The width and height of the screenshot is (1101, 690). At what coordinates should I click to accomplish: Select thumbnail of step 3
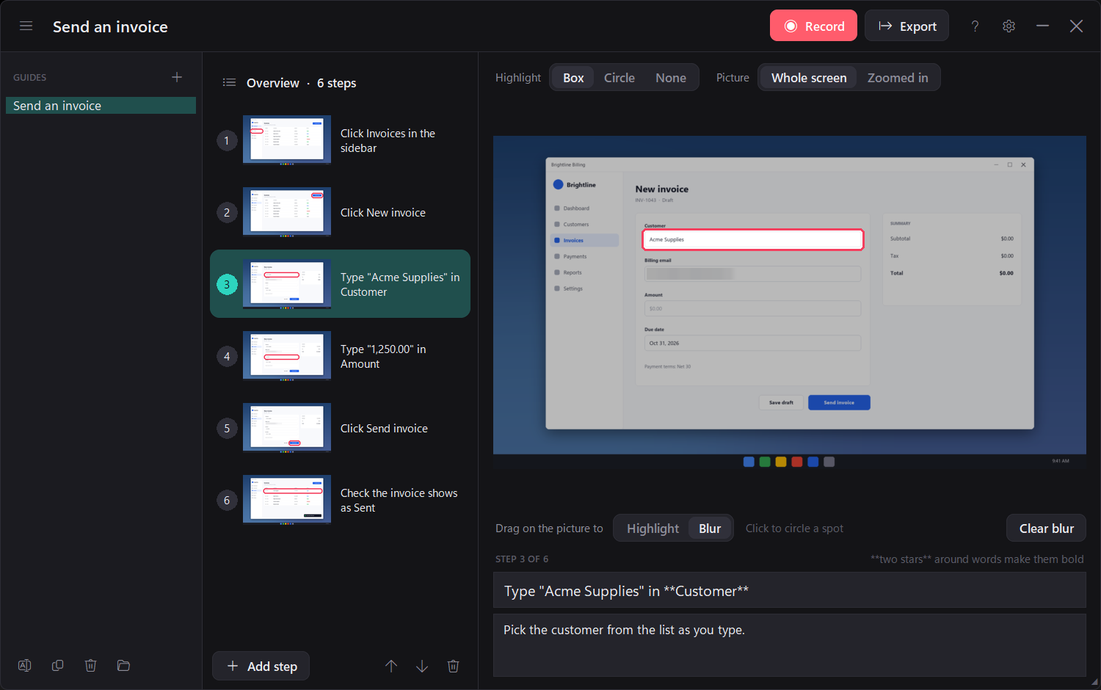286,284
